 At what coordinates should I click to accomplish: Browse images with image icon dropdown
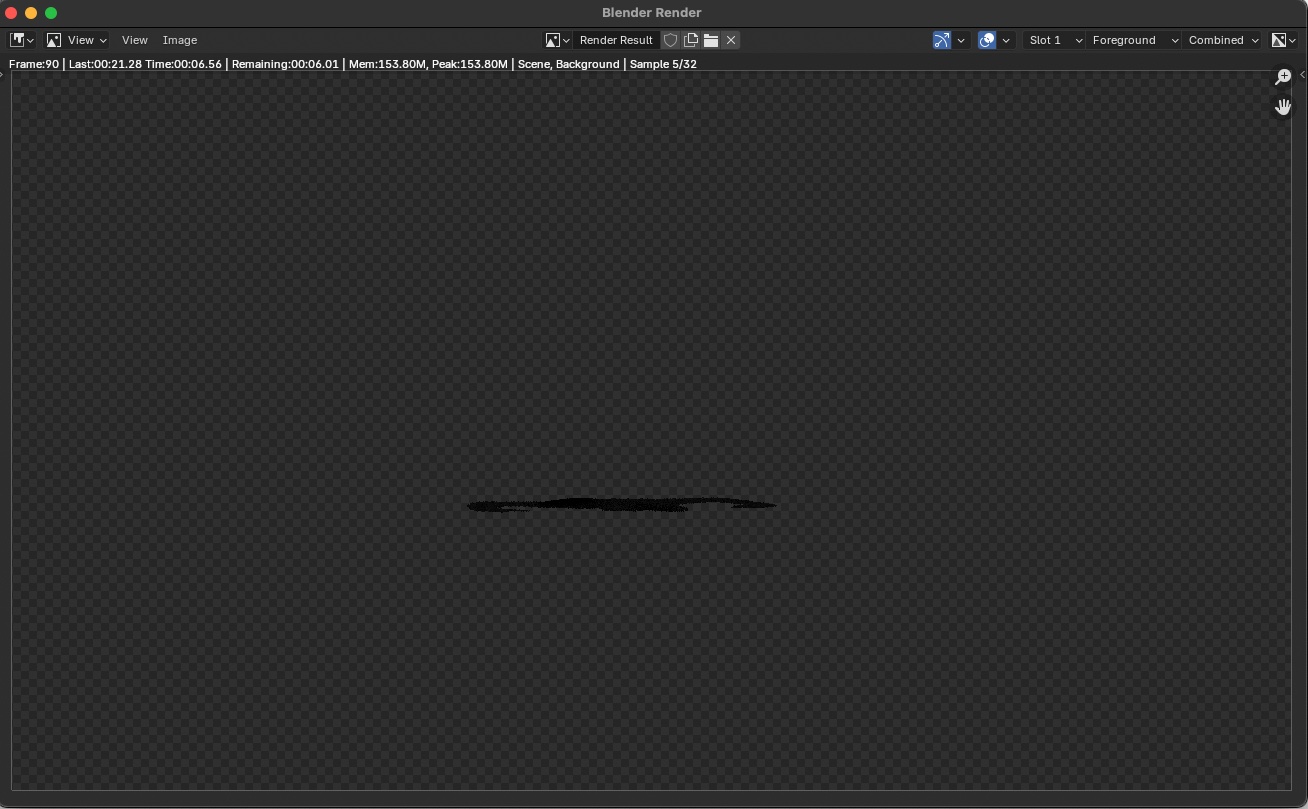click(558, 40)
